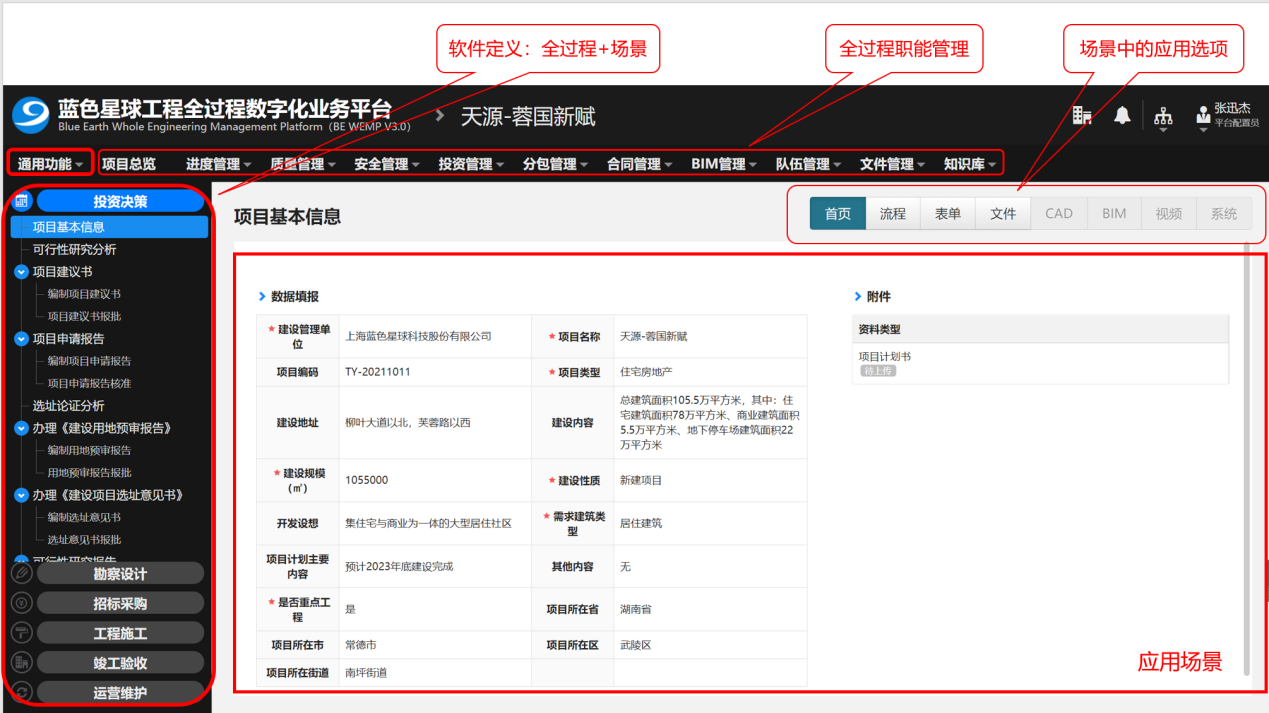This screenshot has height=713, width=1269.
Task: Collapse the 项目建议书 tree node
Action: [x=21, y=272]
